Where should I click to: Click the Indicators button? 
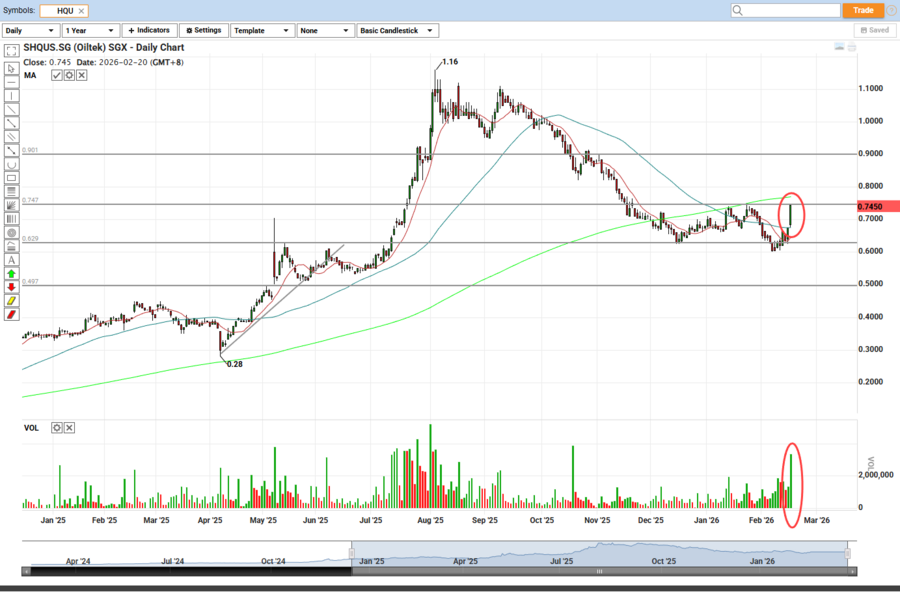tap(149, 30)
